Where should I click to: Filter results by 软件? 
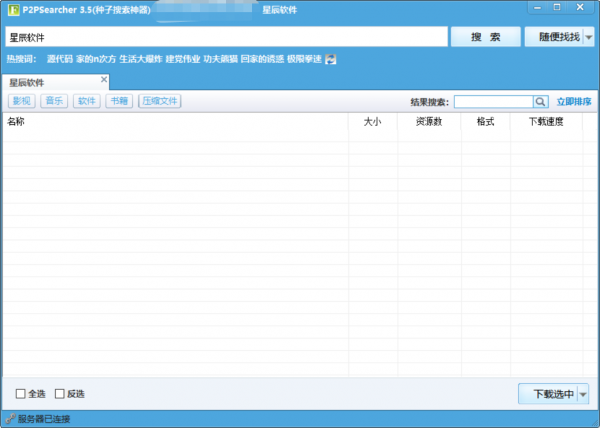click(x=86, y=101)
